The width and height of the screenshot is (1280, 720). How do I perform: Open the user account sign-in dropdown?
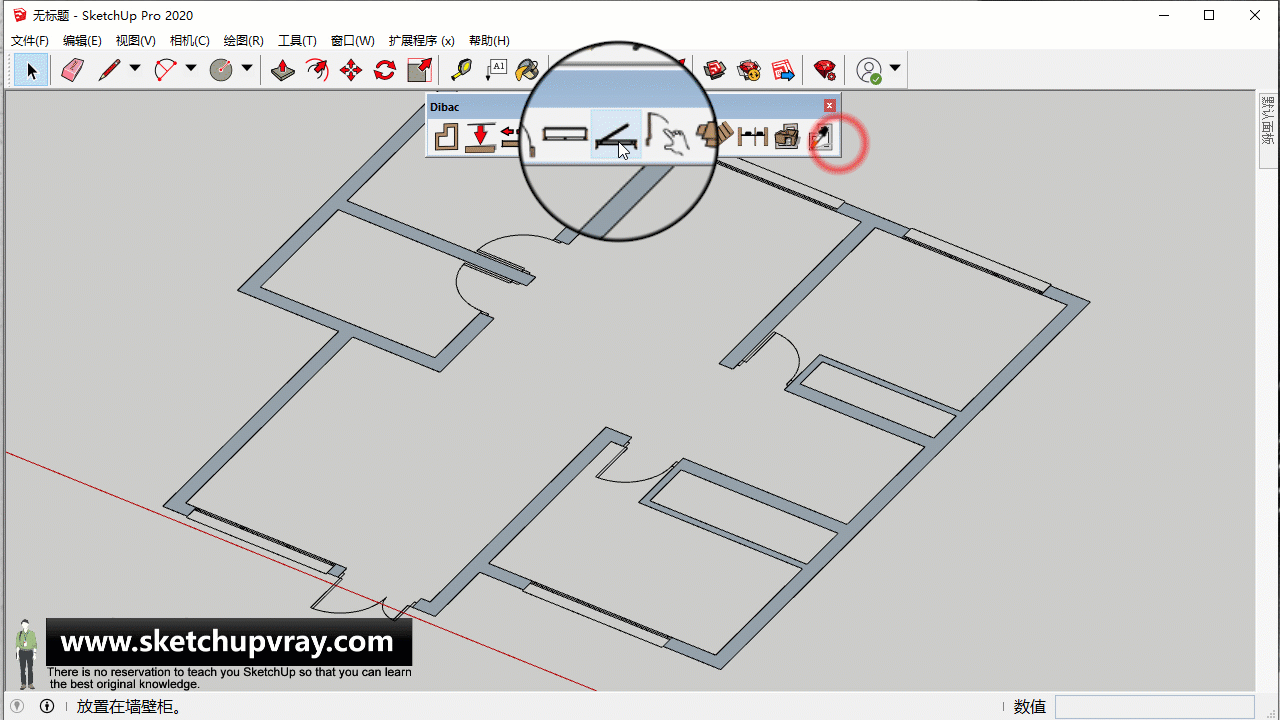895,69
